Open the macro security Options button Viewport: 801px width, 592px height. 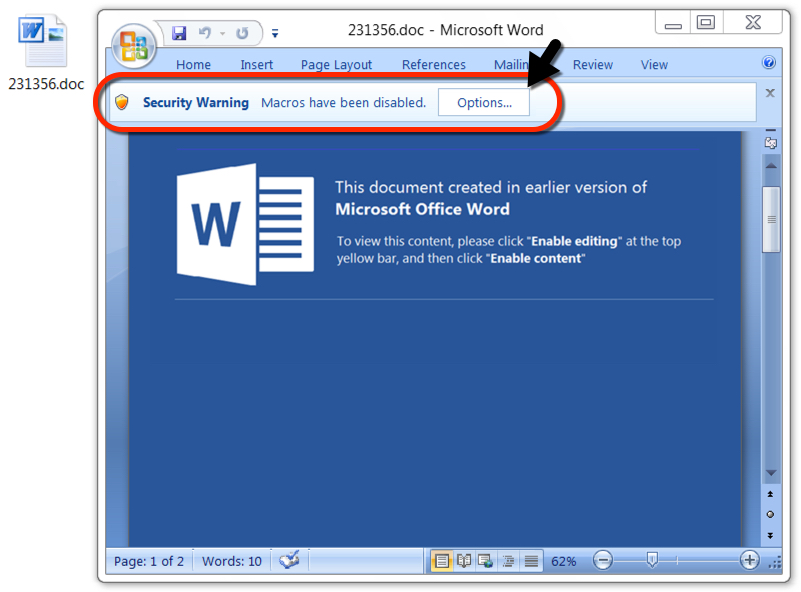coord(484,103)
